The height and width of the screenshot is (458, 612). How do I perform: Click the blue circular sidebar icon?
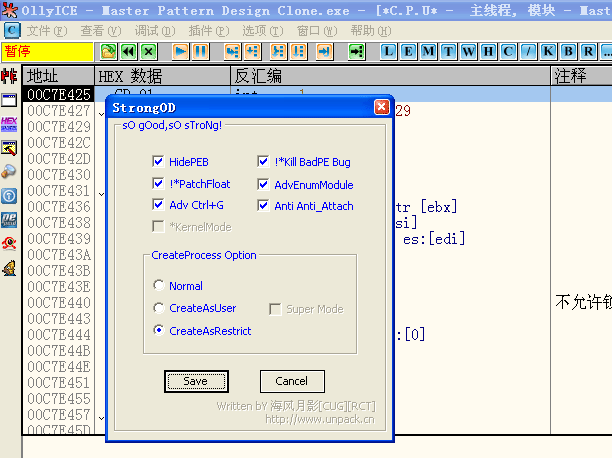[9, 196]
